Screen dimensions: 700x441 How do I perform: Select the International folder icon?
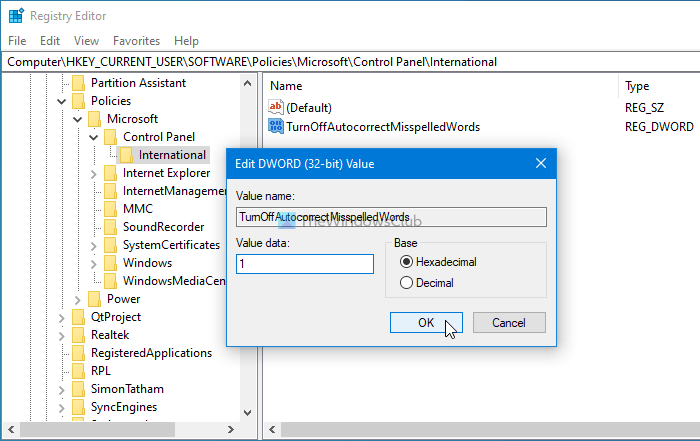[126, 155]
